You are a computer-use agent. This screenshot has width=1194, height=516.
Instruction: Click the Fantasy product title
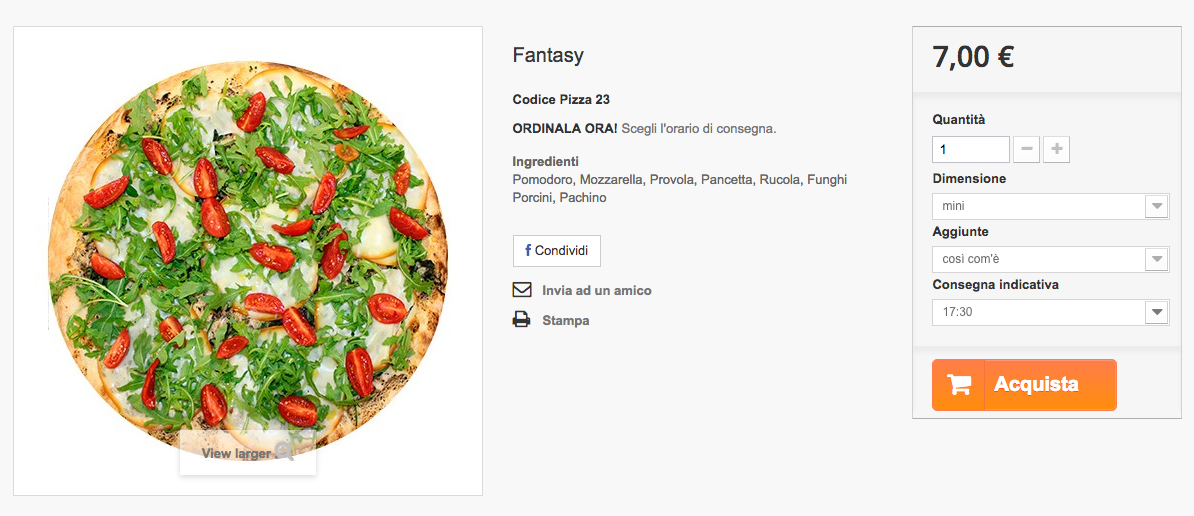coord(547,55)
